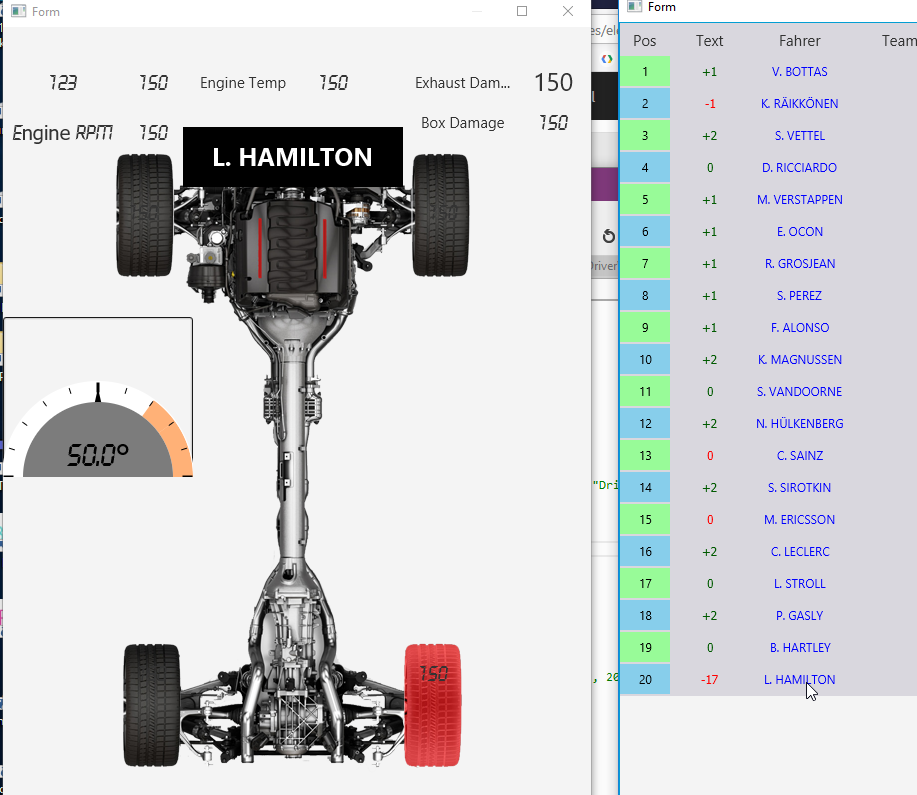Click the Box Damage label
Viewport: 917px width, 795px height.
462,123
